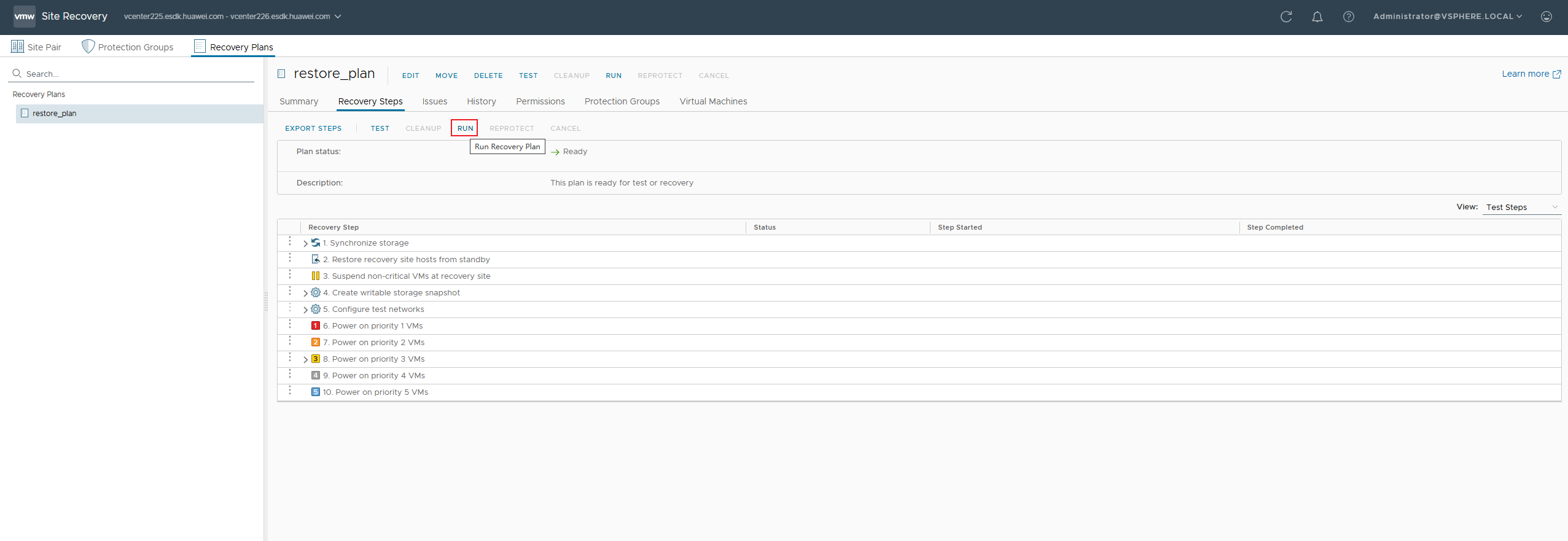Select restore_plan in Recovery Plans list

point(140,114)
